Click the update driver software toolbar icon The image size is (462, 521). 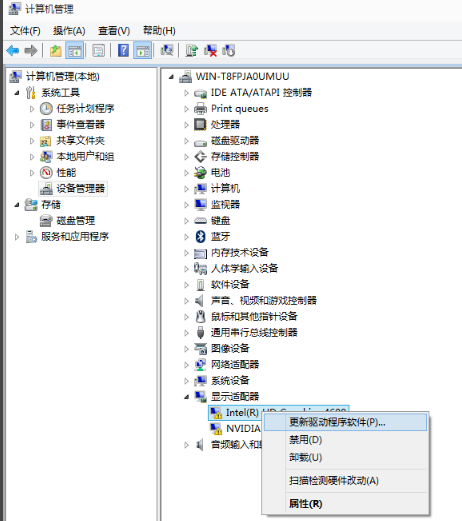click(x=192, y=51)
